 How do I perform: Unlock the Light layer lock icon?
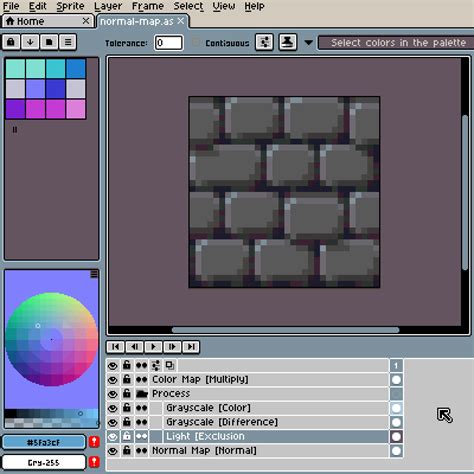(127, 436)
